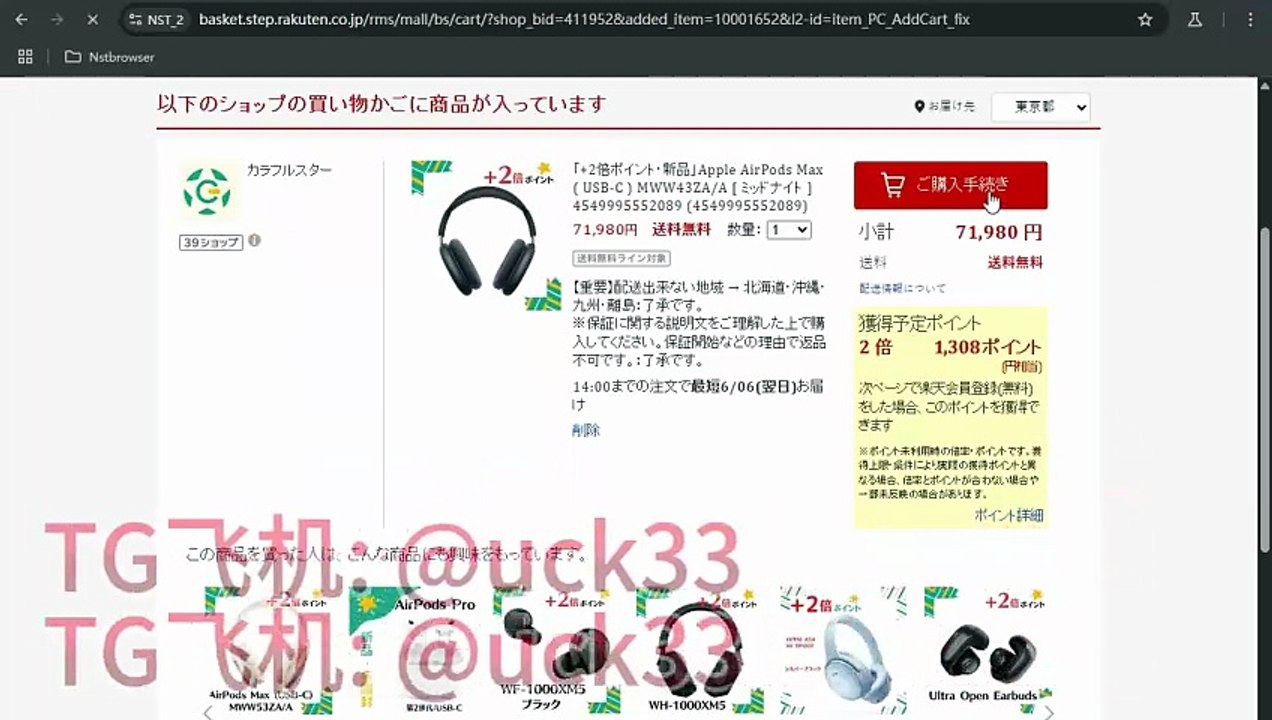The width and height of the screenshot is (1272, 720).
Task: Click the カラフルスター shop logo
Action: [207, 191]
